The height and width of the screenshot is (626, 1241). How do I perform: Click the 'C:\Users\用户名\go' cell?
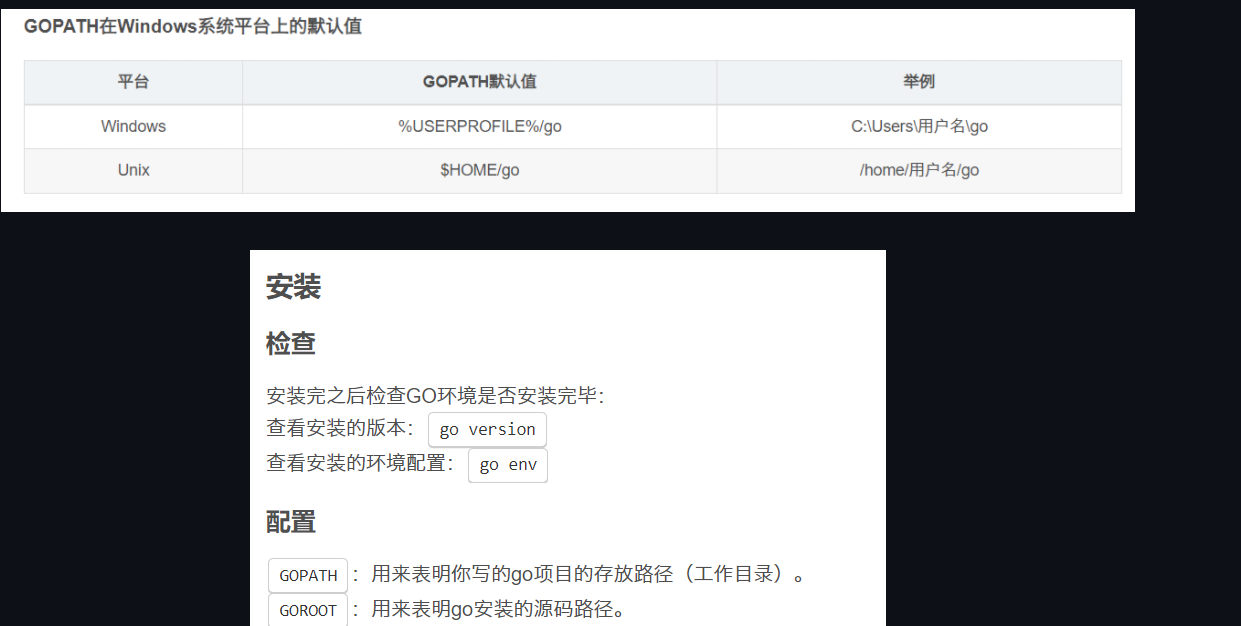(919, 126)
